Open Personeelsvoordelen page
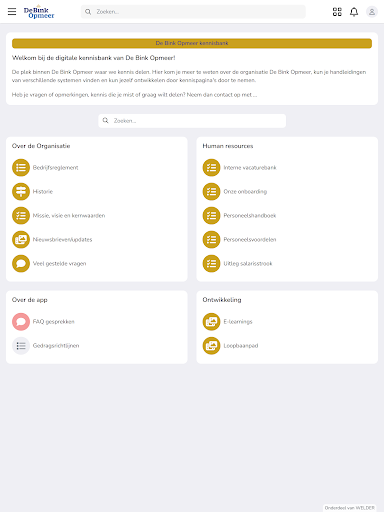 click(250, 240)
